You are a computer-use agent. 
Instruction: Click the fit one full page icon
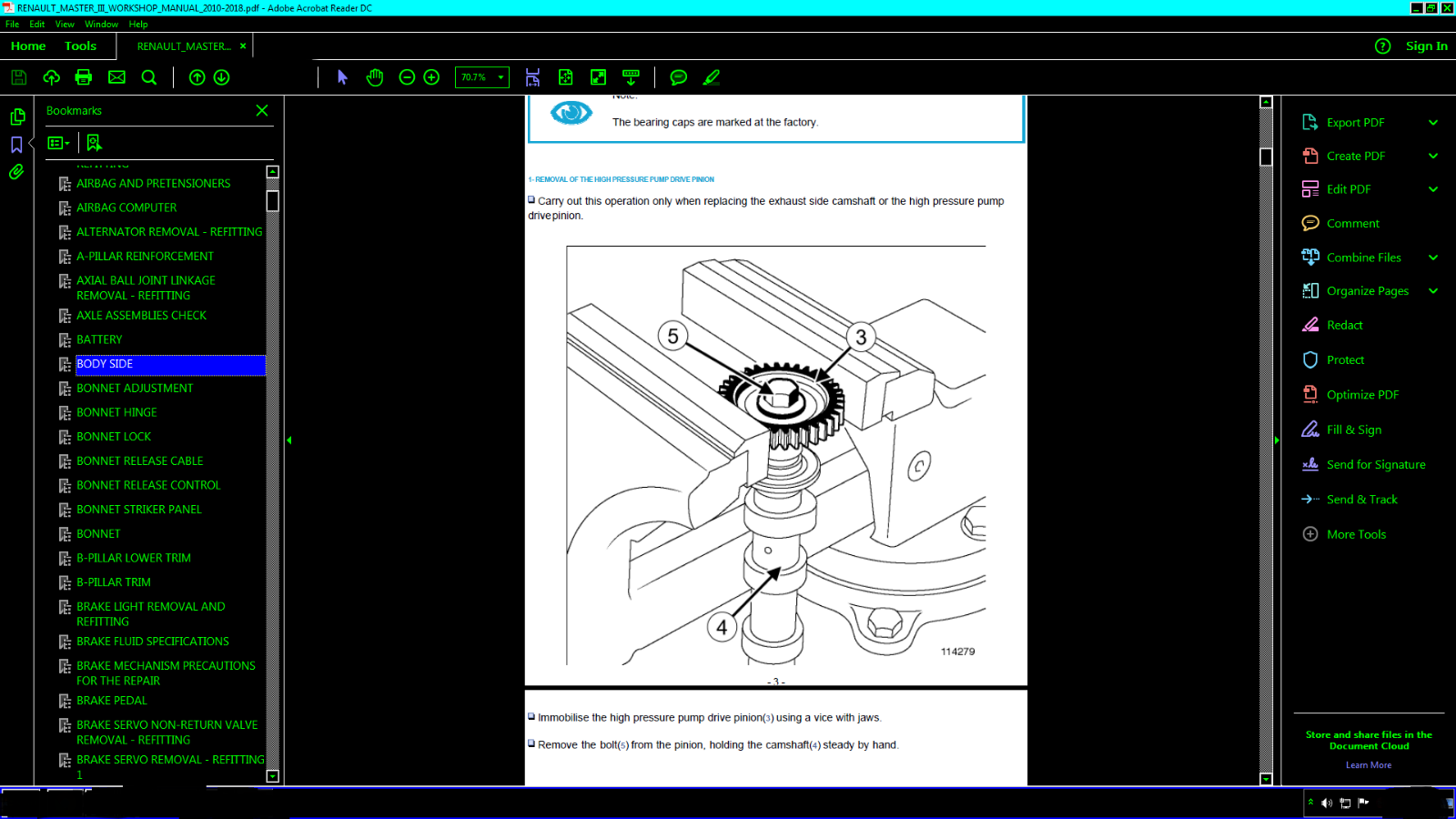click(x=565, y=77)
